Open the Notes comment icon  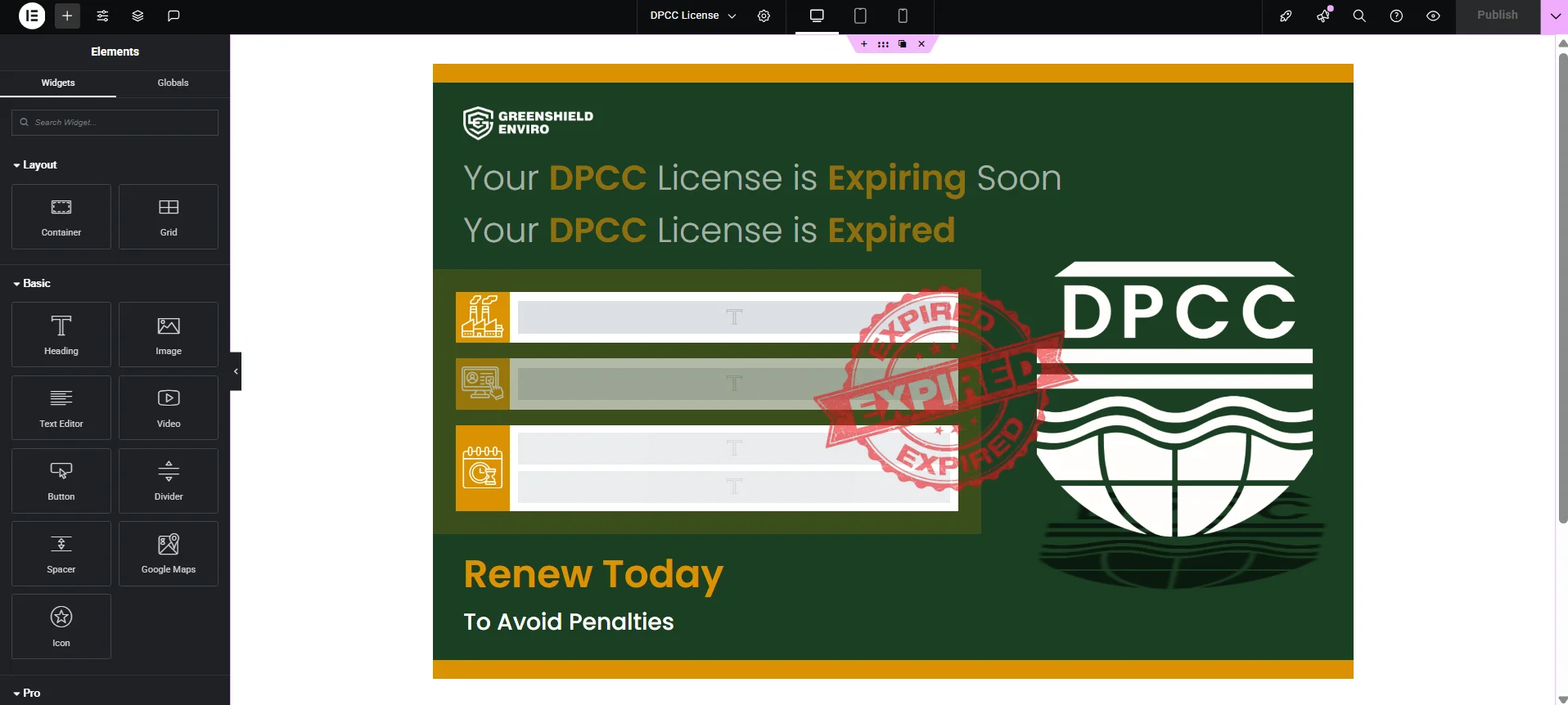point(173,16)
